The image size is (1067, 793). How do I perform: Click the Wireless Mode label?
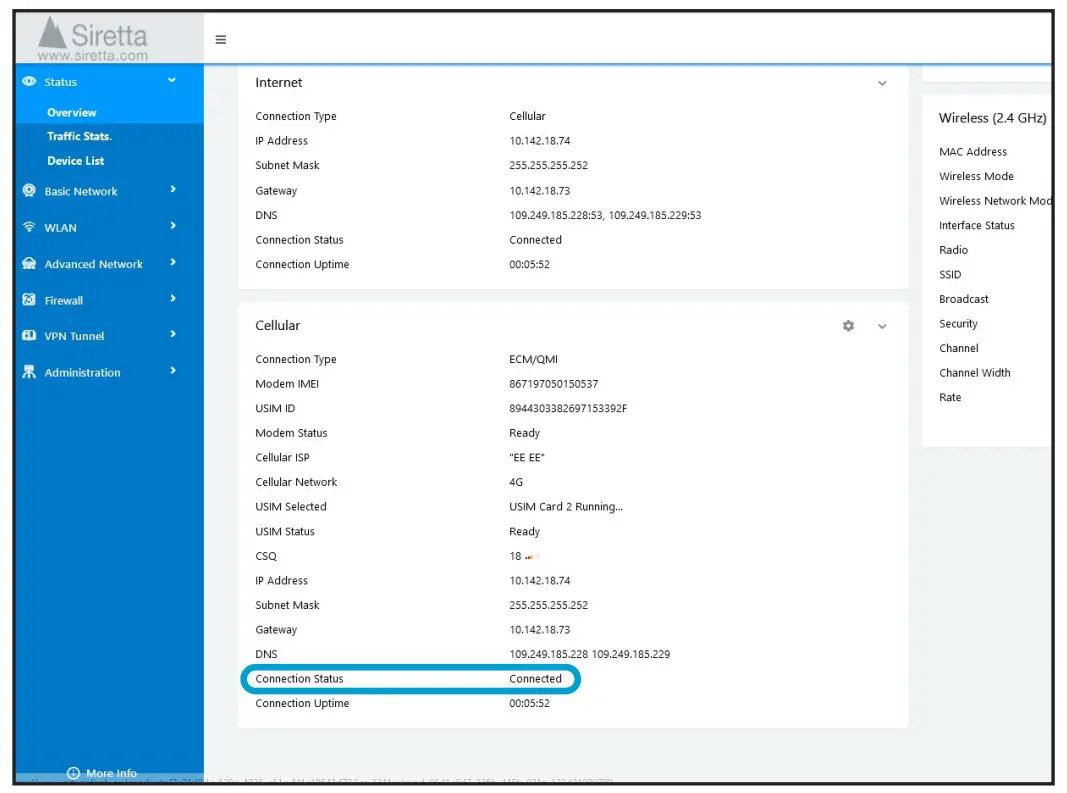(976, 176)
